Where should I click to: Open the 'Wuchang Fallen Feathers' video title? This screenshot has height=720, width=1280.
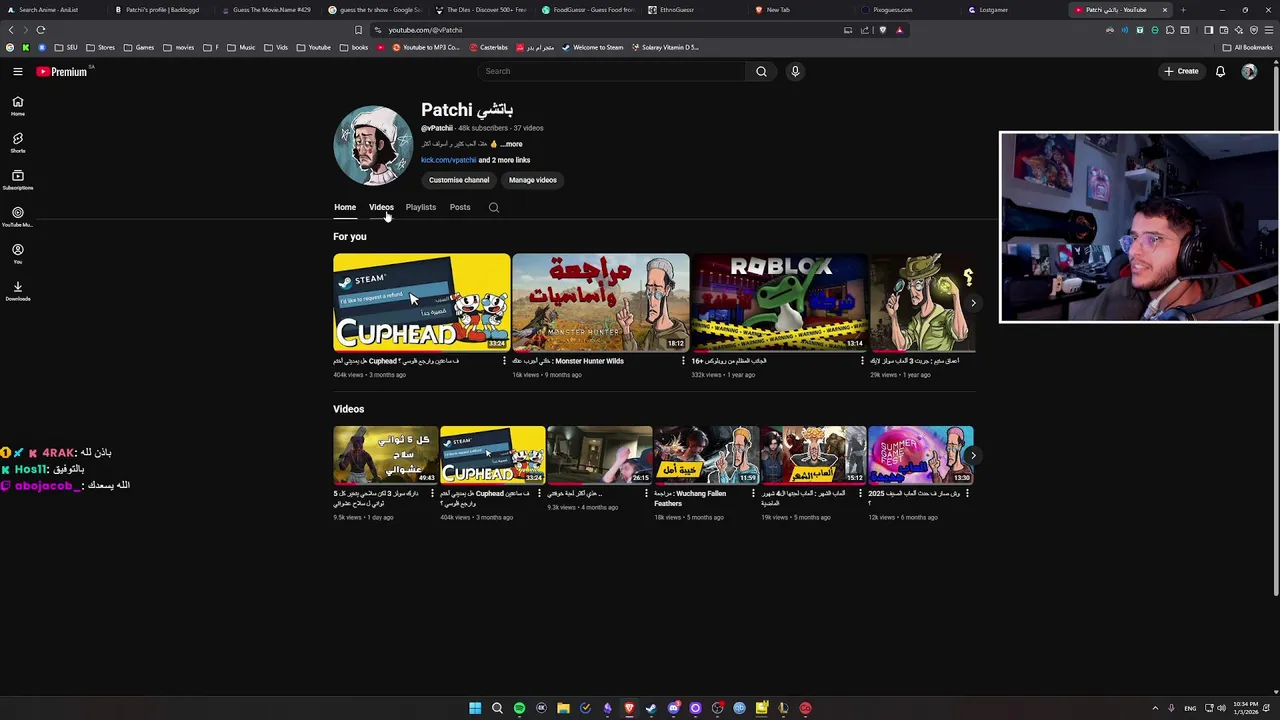point(690,498)
